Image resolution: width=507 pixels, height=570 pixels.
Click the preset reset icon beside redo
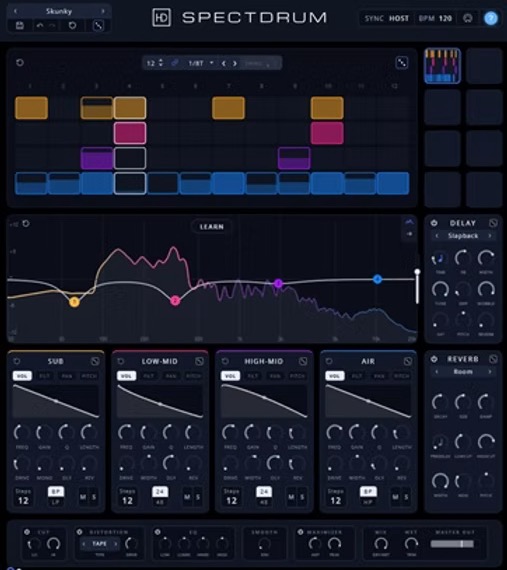[x=72, y=26]
